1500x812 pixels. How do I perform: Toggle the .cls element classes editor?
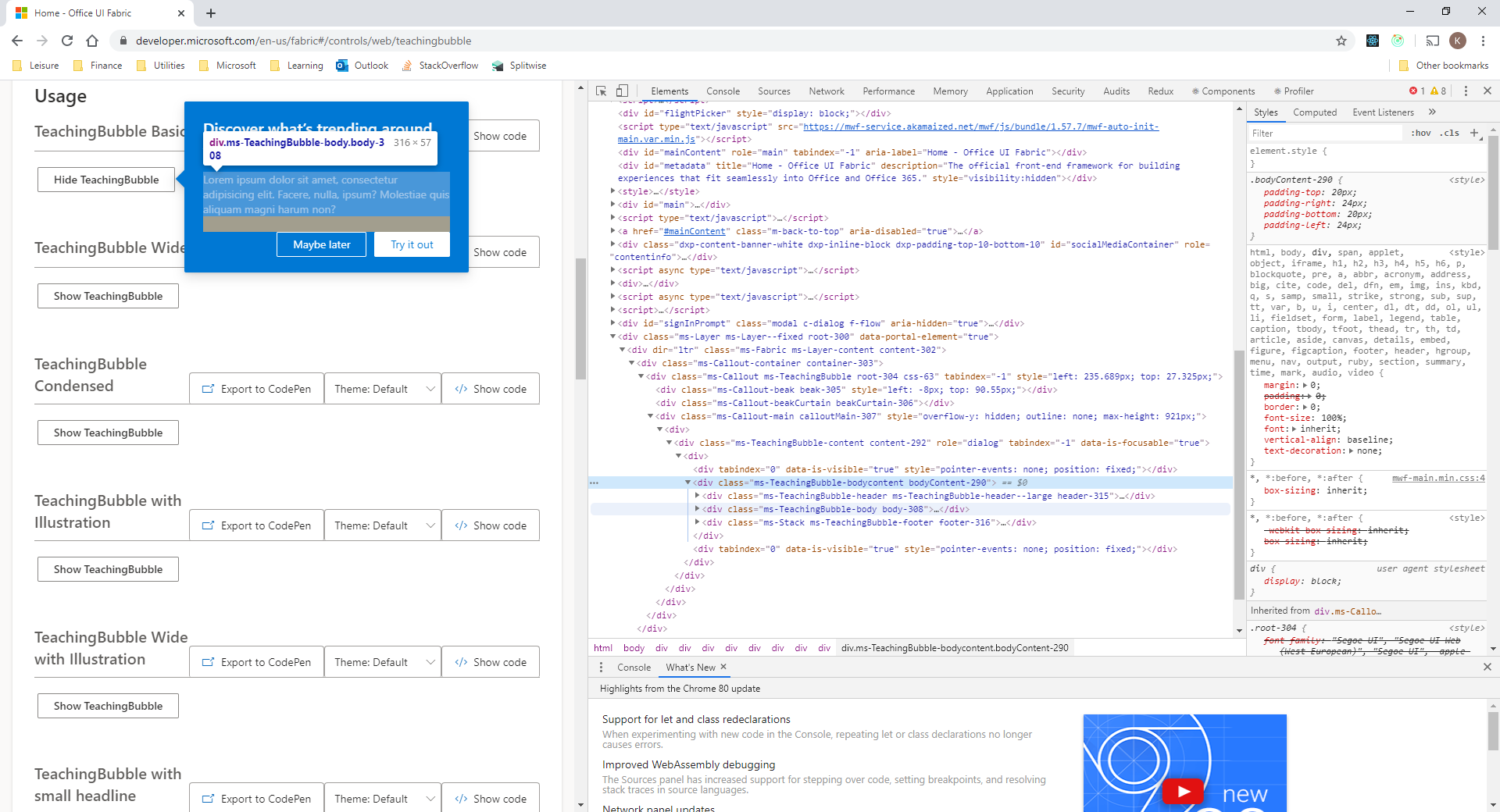pos(1449,133)
